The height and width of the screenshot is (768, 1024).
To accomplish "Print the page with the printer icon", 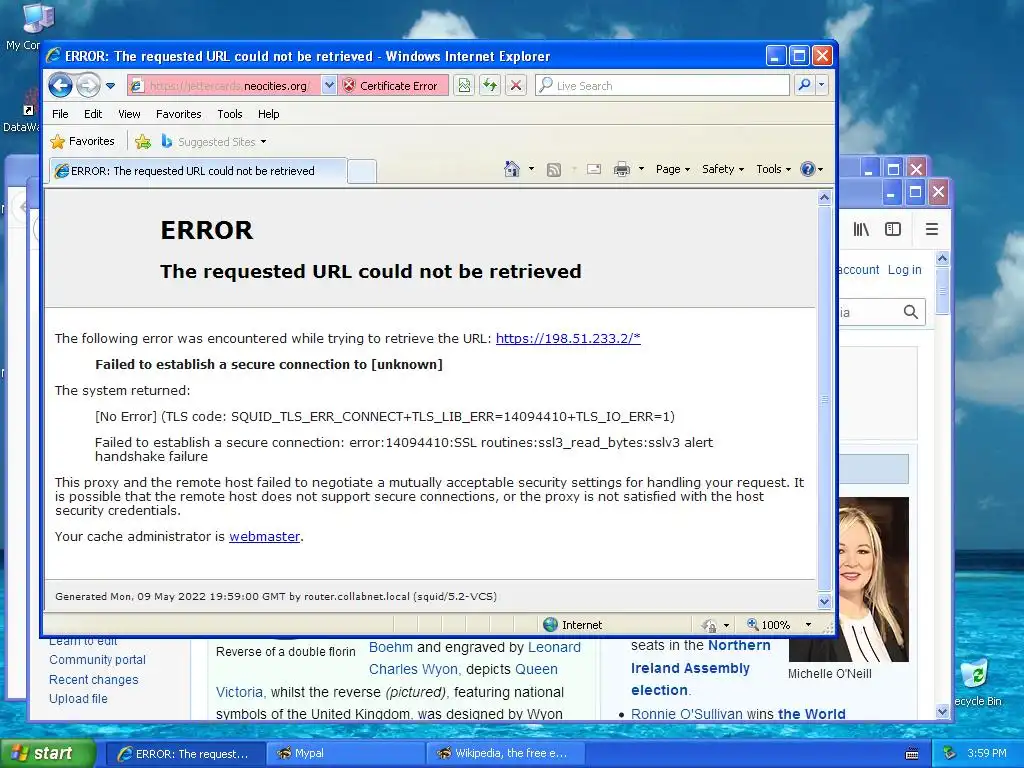I will 622,170.
